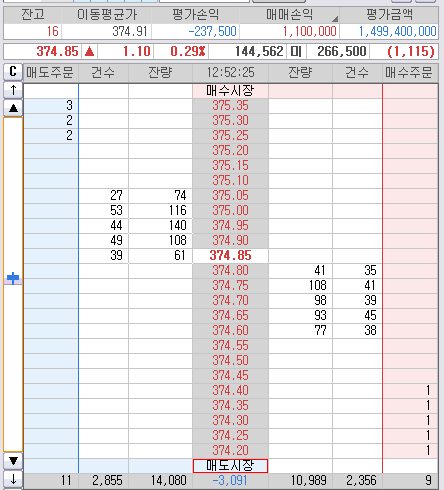Select price 374.80 row

[230, 270]
